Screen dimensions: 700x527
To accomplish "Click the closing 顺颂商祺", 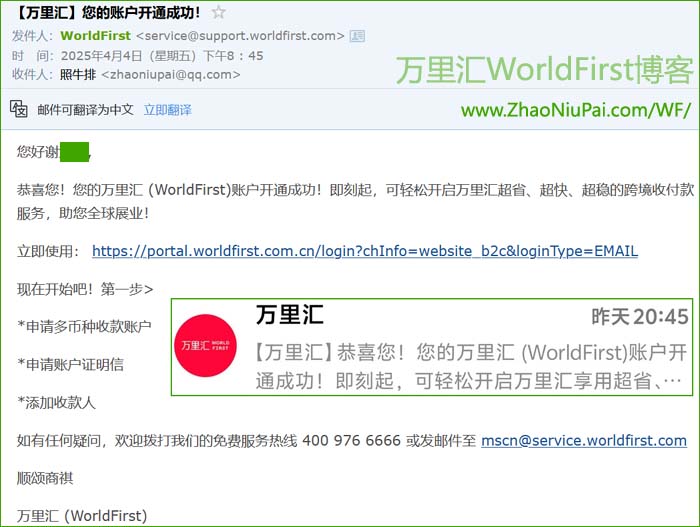I will (x=45, y=478).
